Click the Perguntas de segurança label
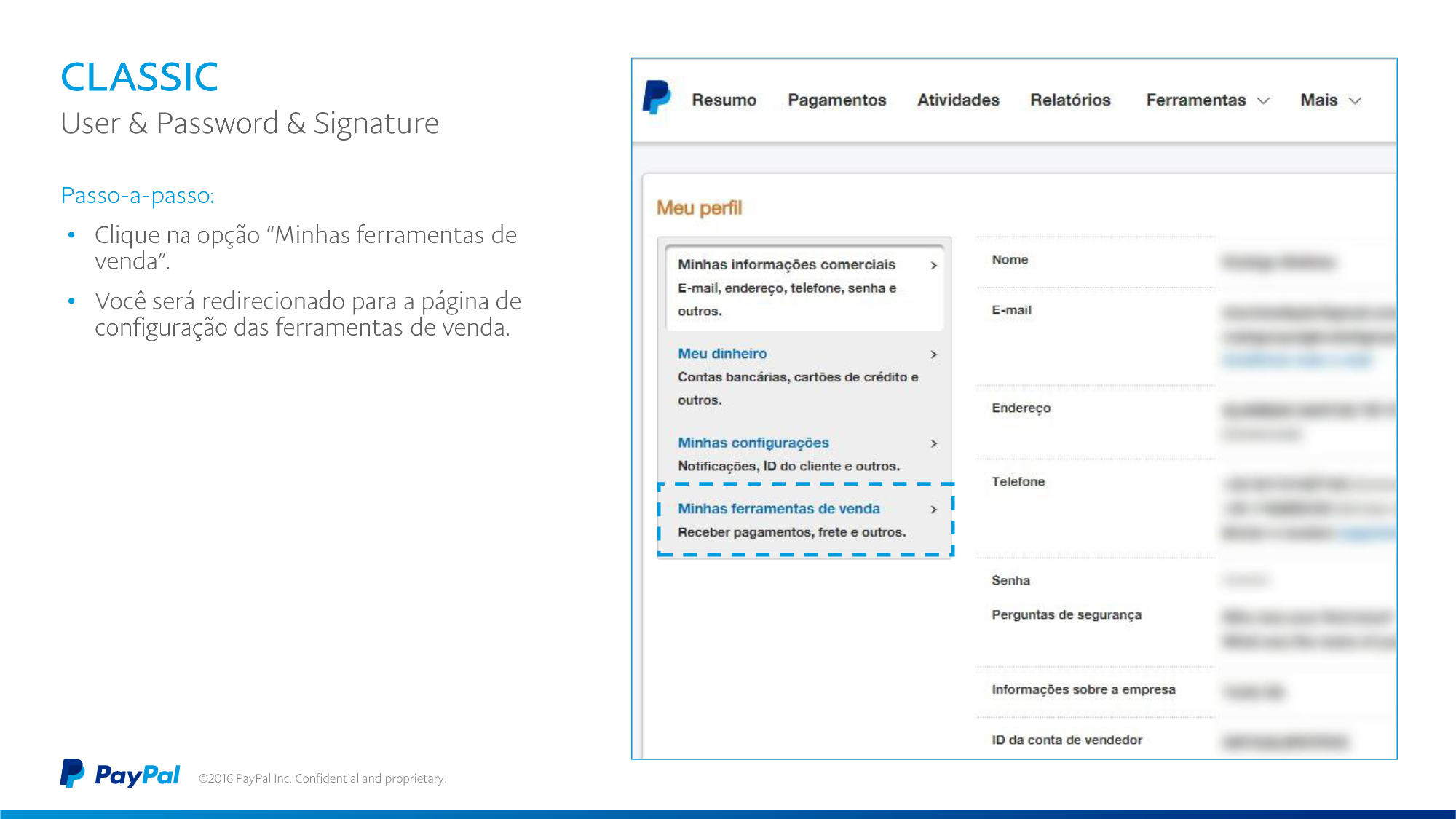This screenshot has height=819, width=1456. click(x=1066, y=614)
